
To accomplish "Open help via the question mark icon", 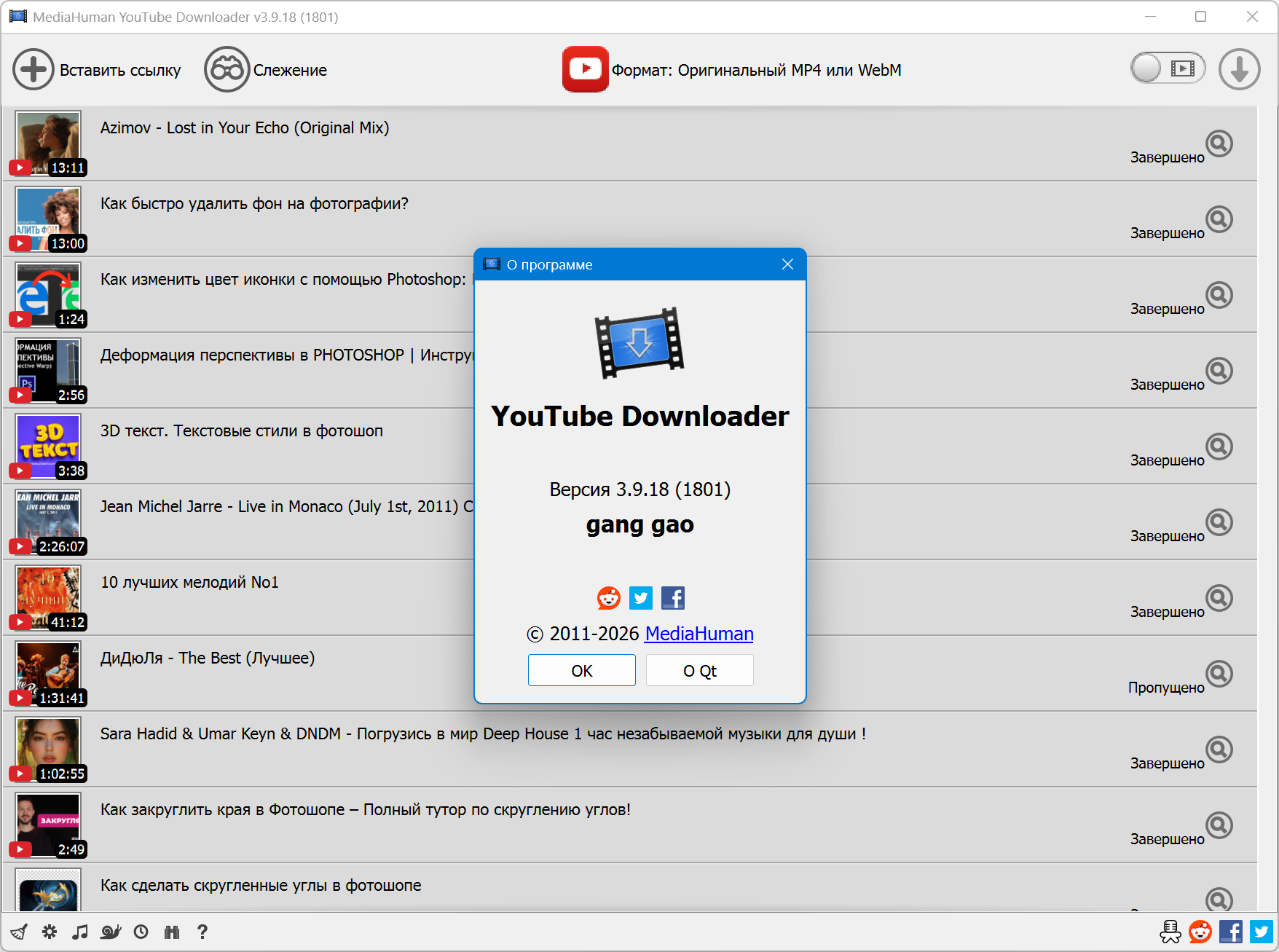I will [x=202, y=932].
